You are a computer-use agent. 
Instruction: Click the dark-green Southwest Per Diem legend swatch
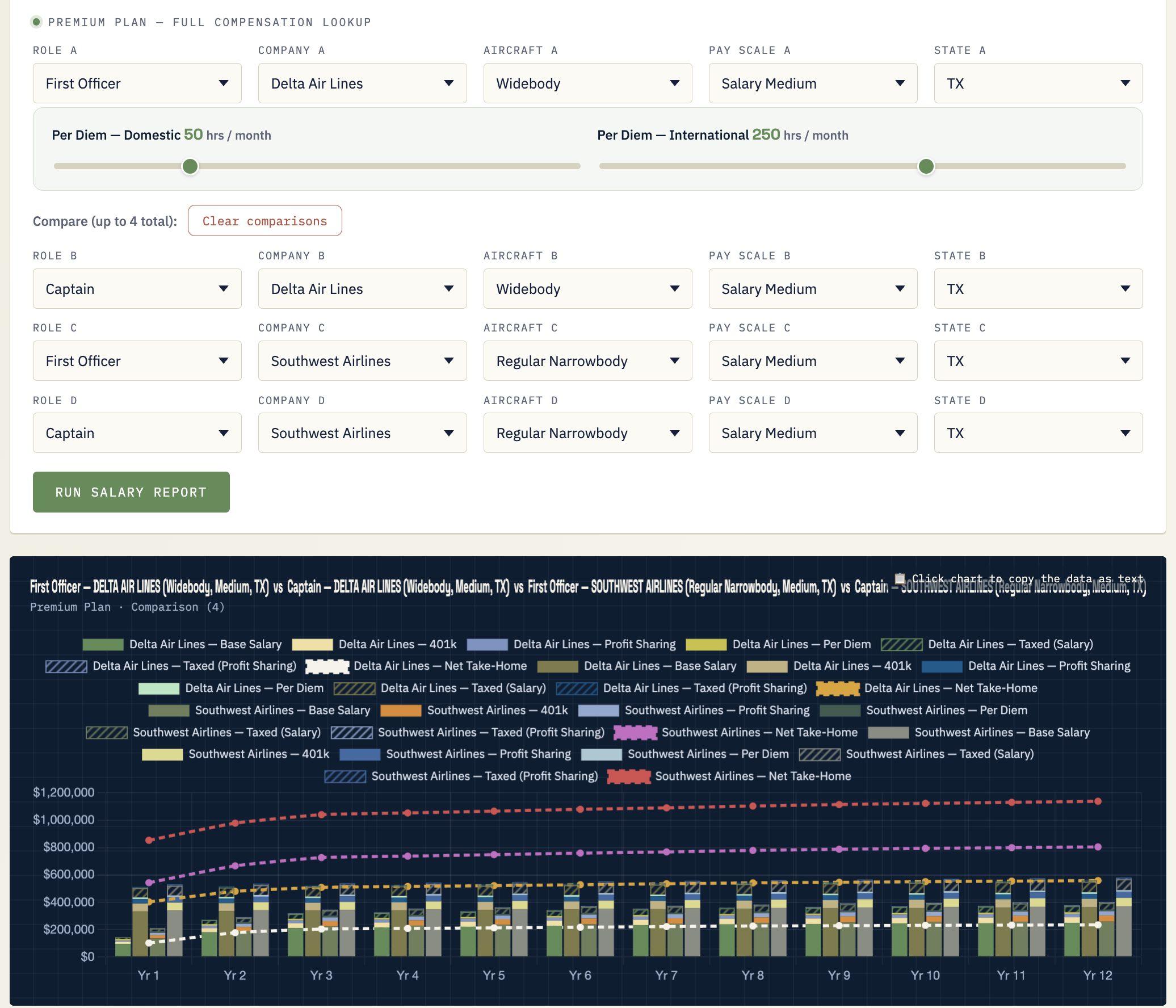840,710
